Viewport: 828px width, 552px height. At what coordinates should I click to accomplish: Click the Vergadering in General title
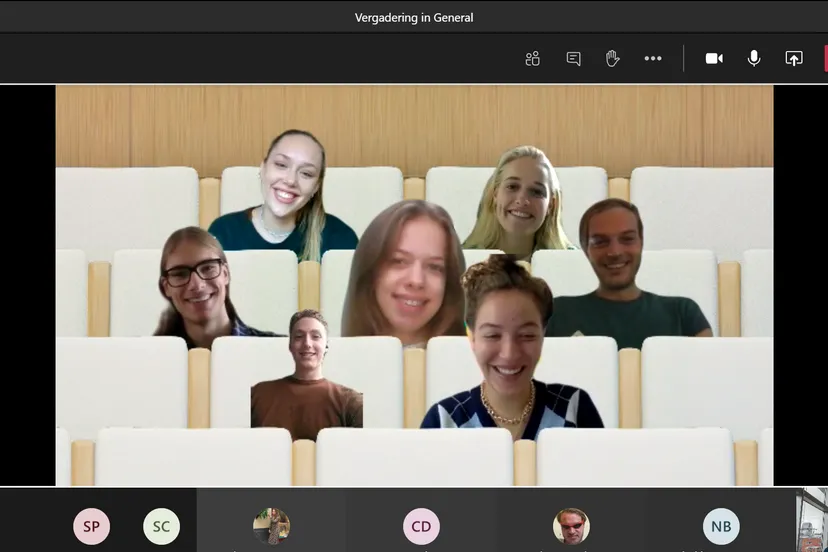[x=414, y=17]
